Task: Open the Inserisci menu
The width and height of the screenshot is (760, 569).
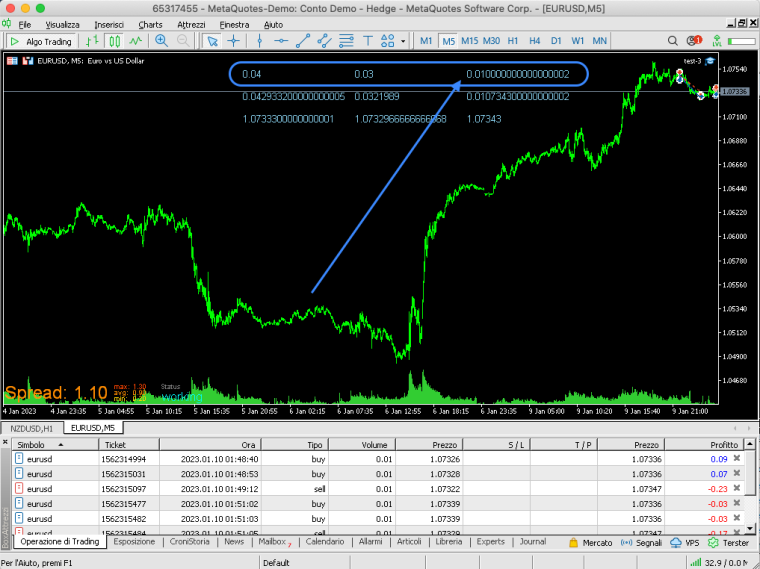Action: (x=109, y=24)
